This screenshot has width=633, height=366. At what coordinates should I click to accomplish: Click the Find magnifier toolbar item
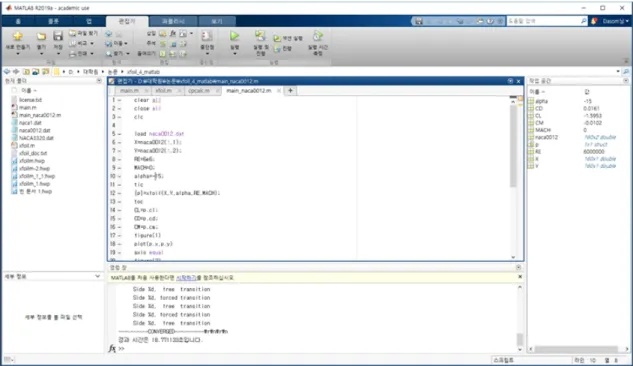pyautogui.click(x=117, y=53)
